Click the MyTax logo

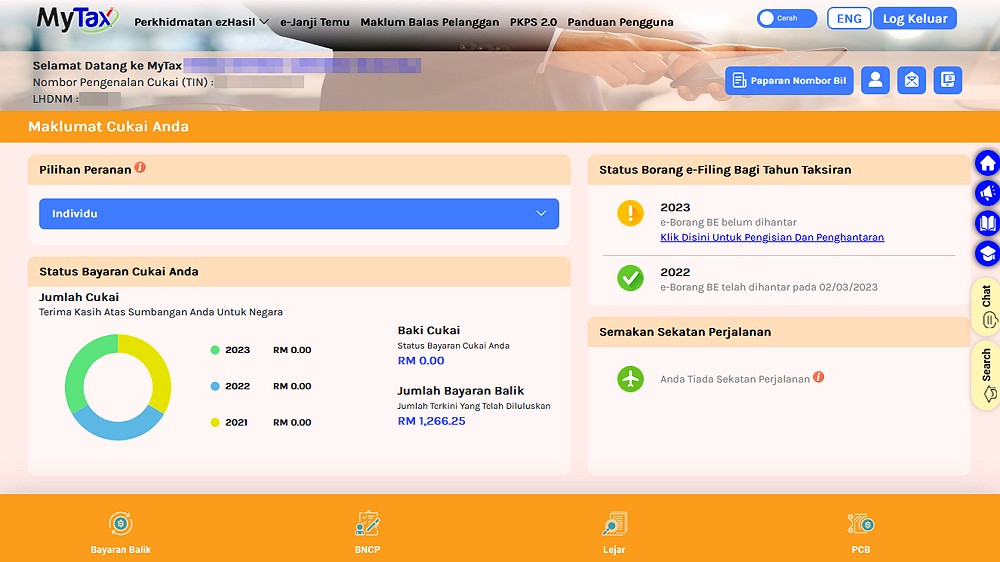[x=77, y=18]
